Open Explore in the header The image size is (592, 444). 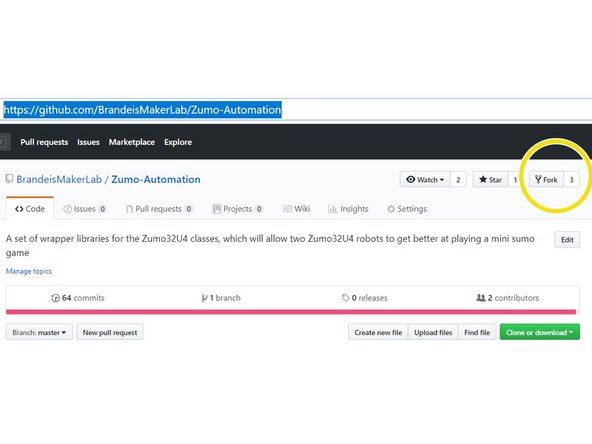pos(178,142)
